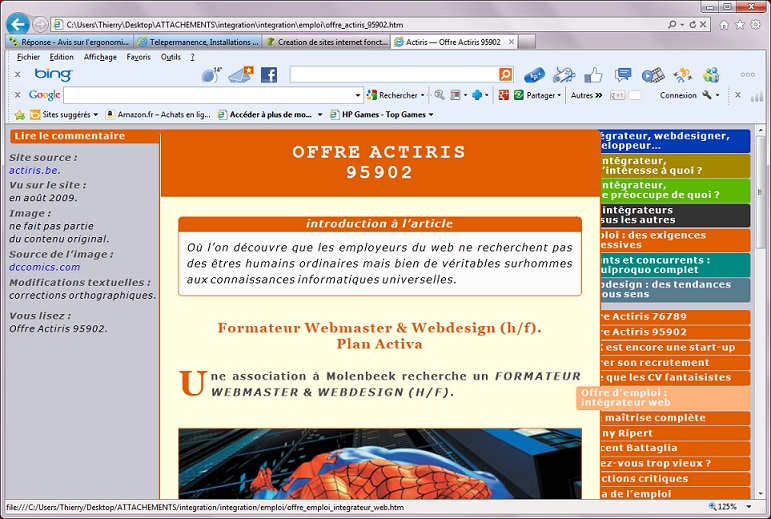This screenshot has width=771, height=519.
Task: Open a new blank tab
Action: (527, 42)
